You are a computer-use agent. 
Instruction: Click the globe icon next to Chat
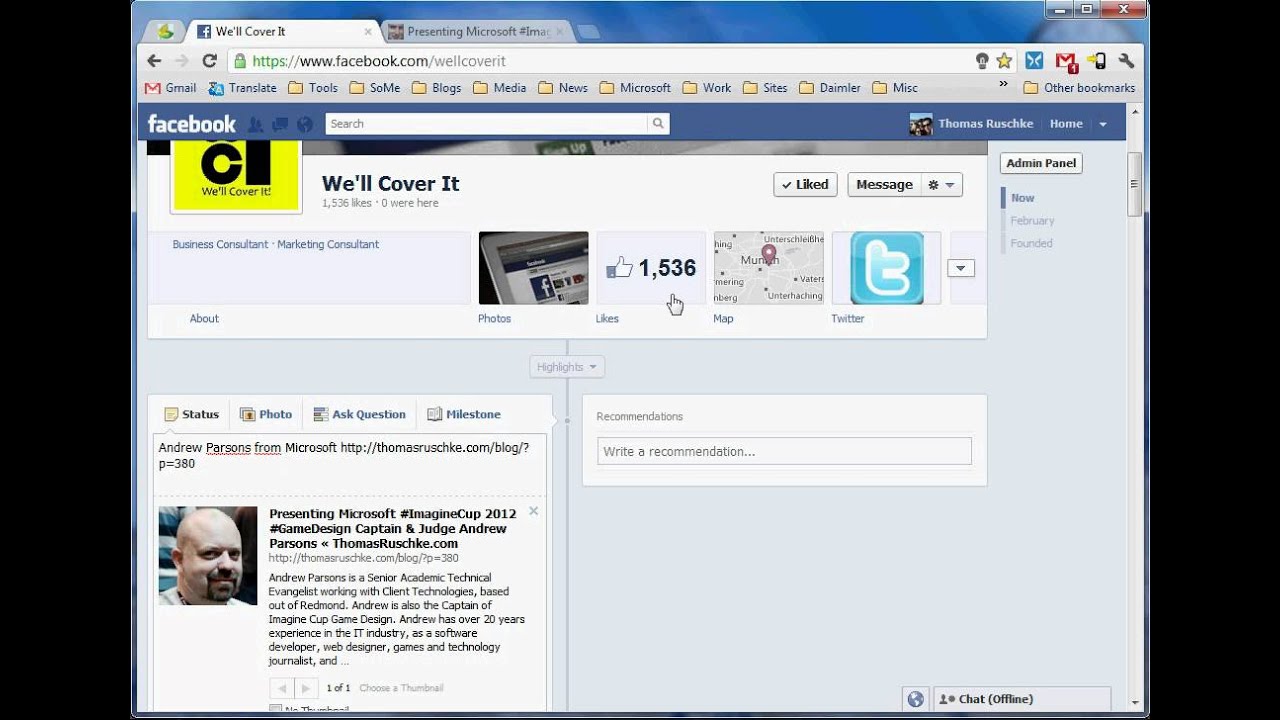click(x=915, y=699)
